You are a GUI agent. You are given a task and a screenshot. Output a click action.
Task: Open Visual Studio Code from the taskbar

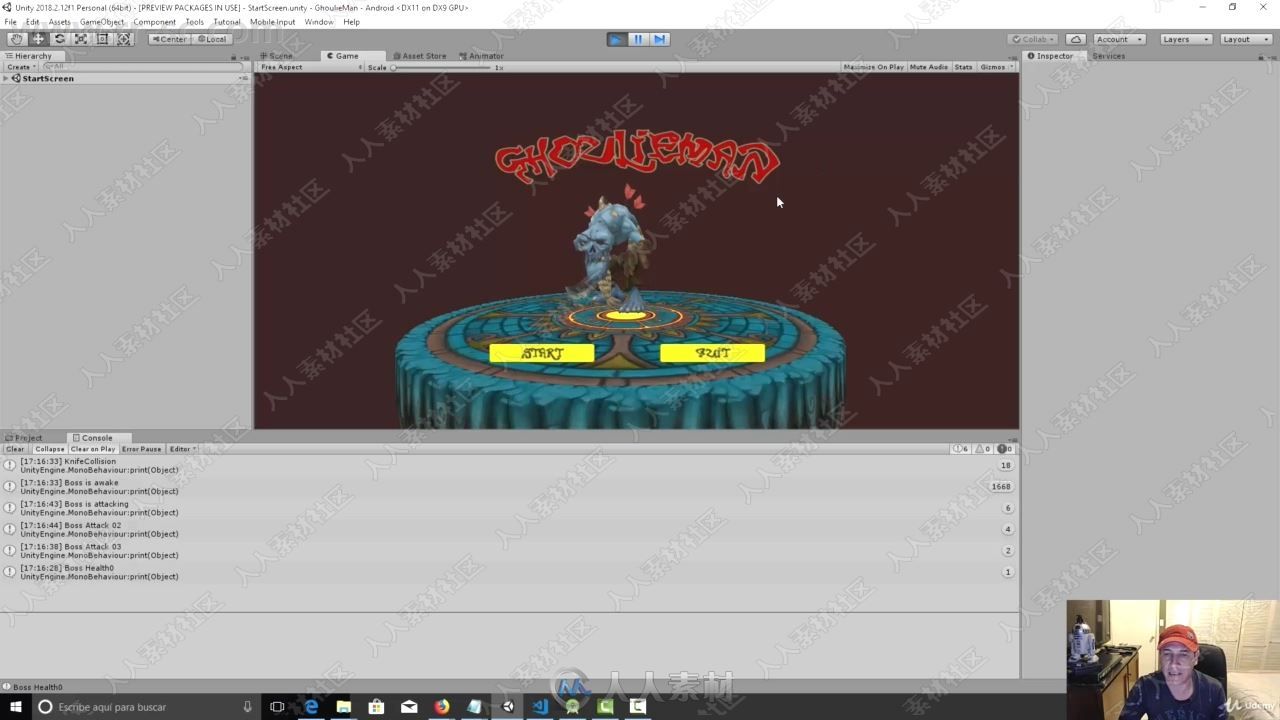tap(540, 707)
